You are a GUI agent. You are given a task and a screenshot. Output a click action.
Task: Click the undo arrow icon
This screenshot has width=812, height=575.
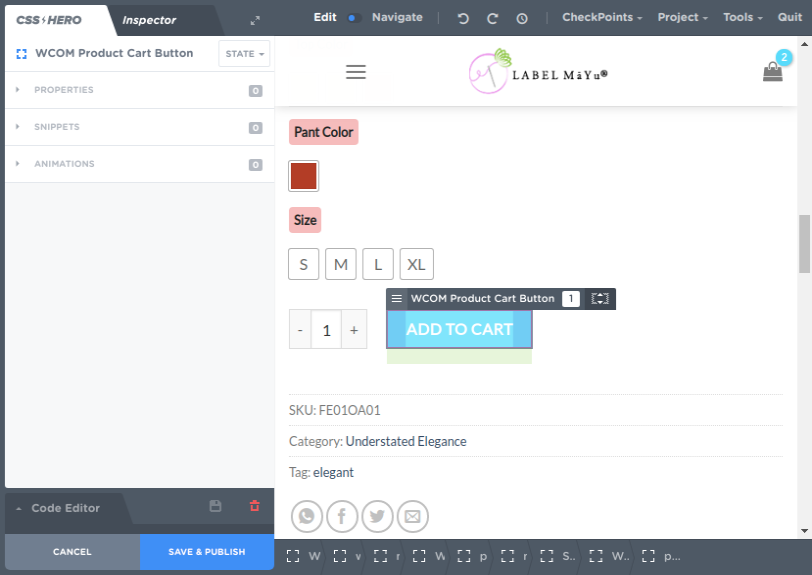point(463,19)
